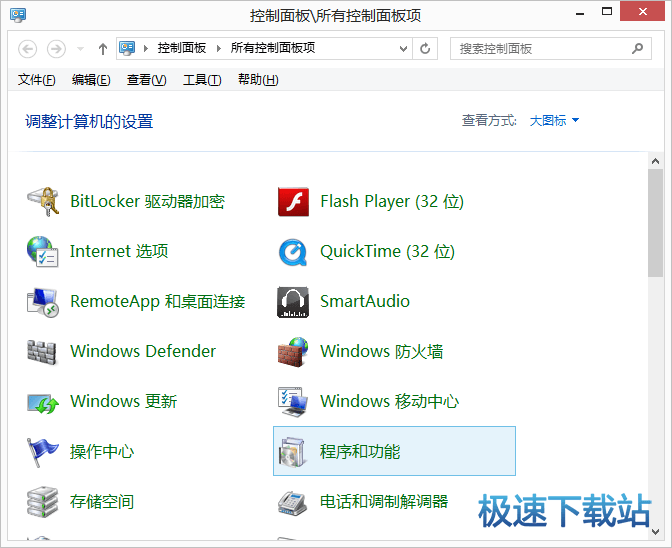Click the Forward navigation arrow
672x548 pixels.
(x=56, y=49)
